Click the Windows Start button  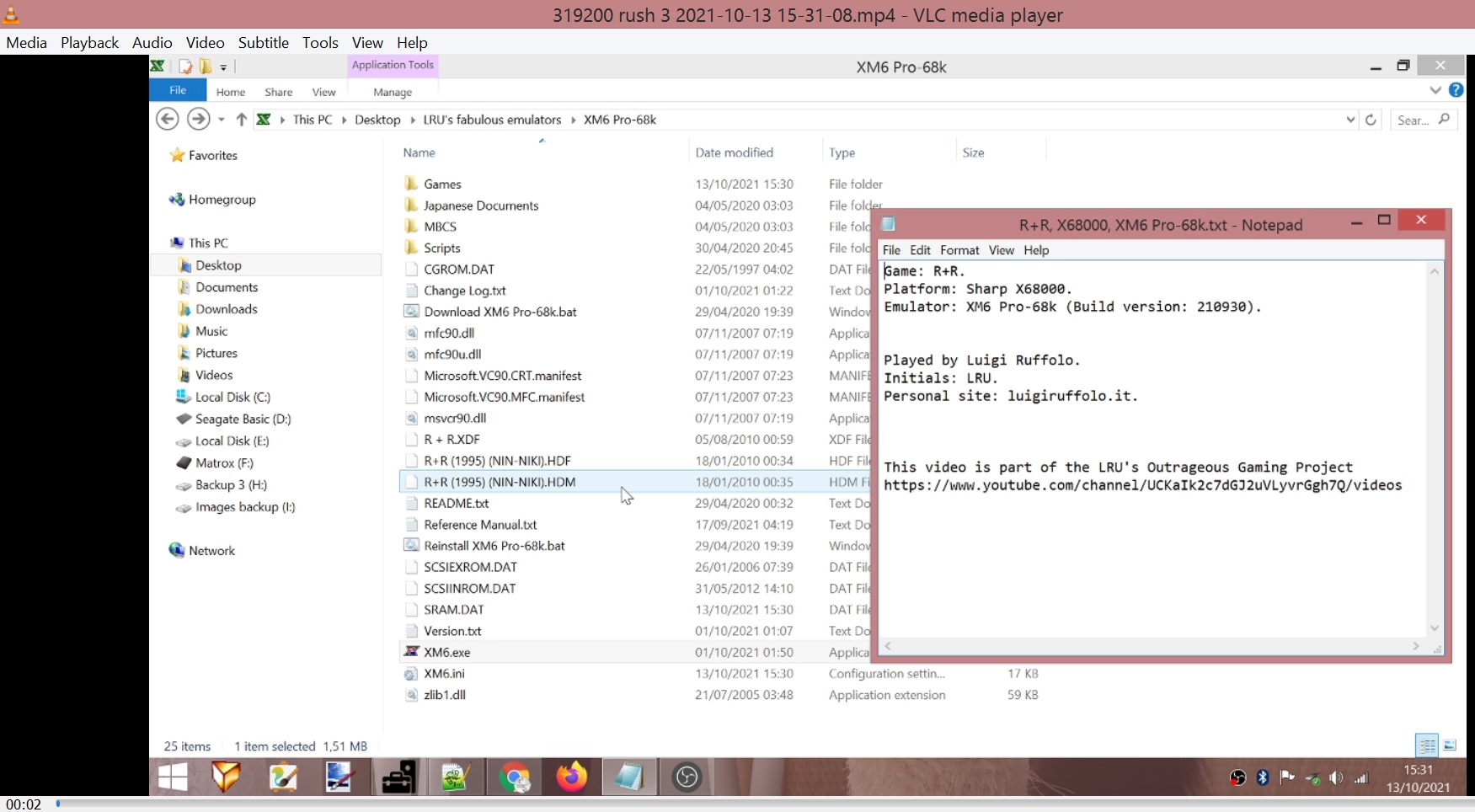click(173, 777)
